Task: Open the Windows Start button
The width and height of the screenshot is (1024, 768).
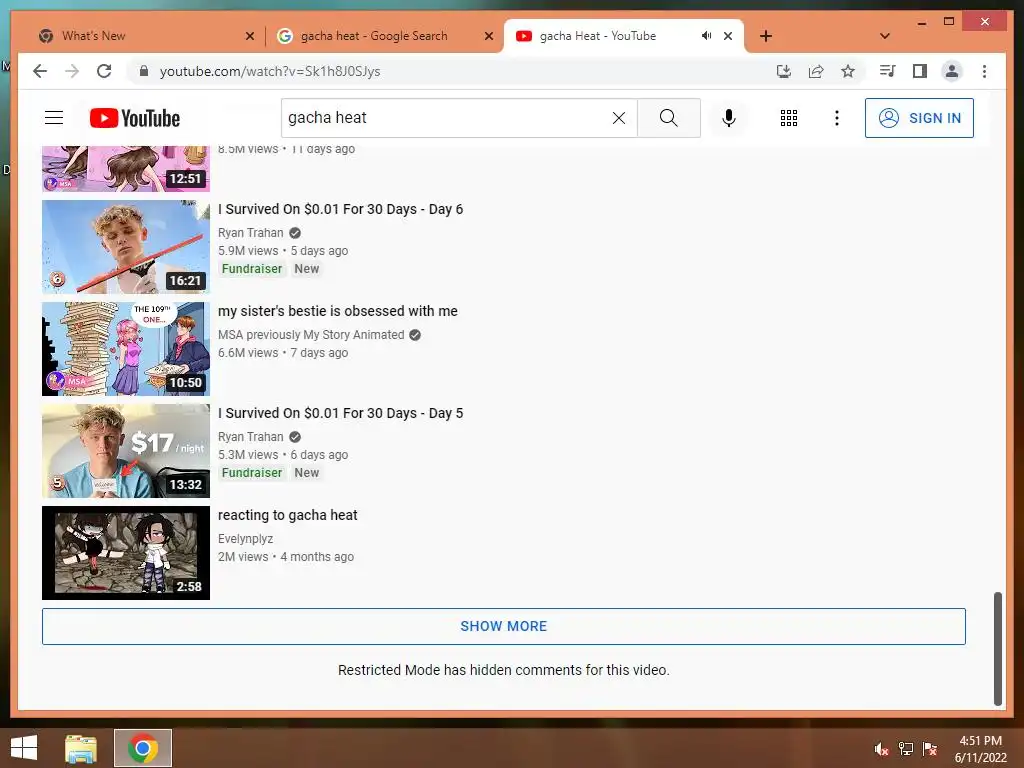Action: [24, 748]
